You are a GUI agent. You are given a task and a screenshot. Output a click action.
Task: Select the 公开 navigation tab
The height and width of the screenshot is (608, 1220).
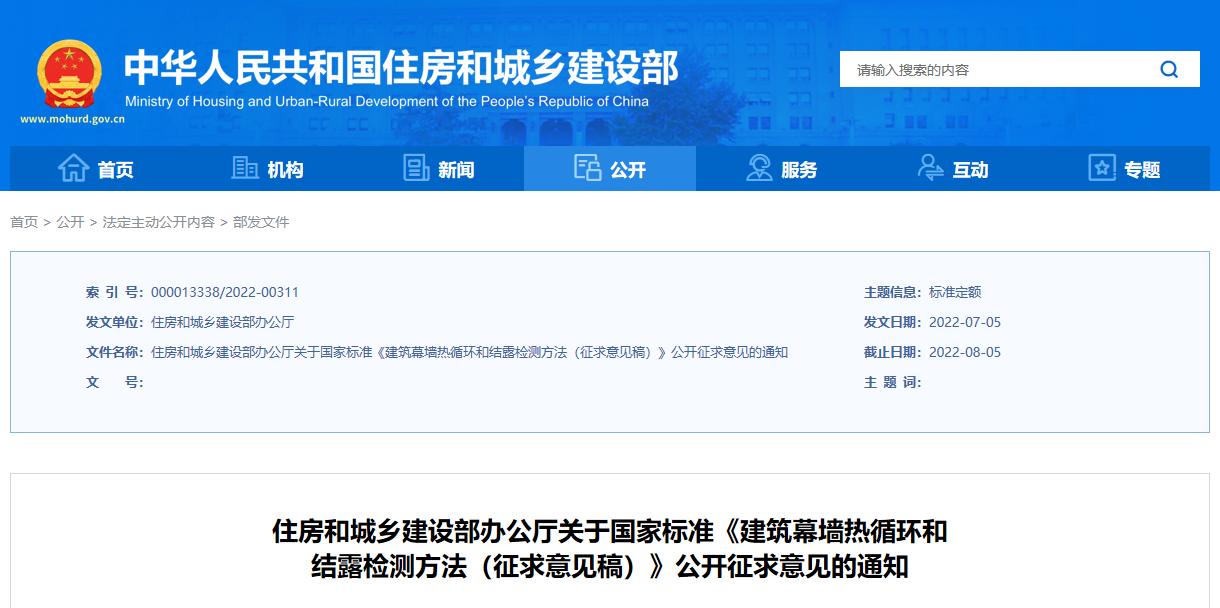(x=610, y=168)
